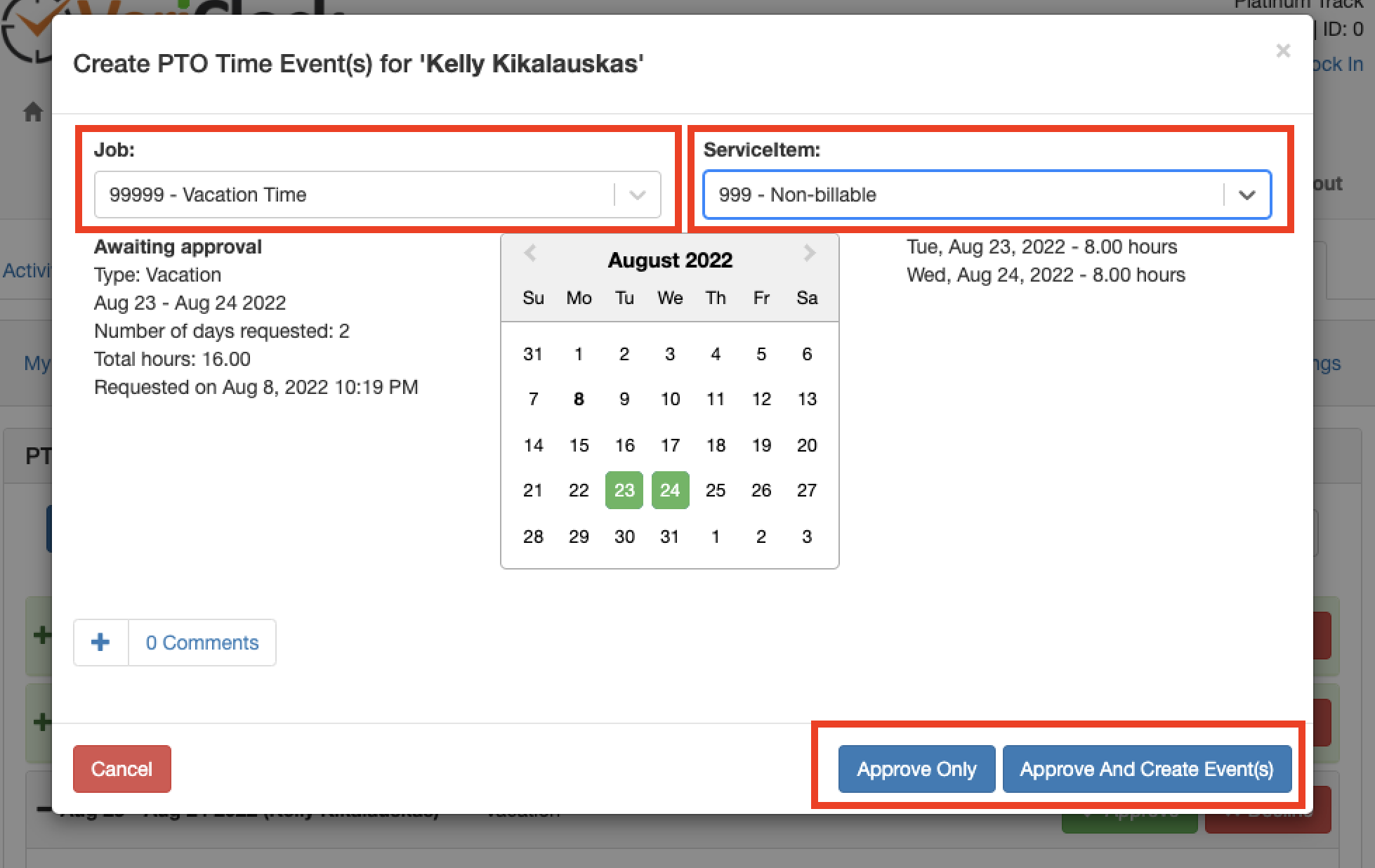Open the 0 Comments link

202,643
